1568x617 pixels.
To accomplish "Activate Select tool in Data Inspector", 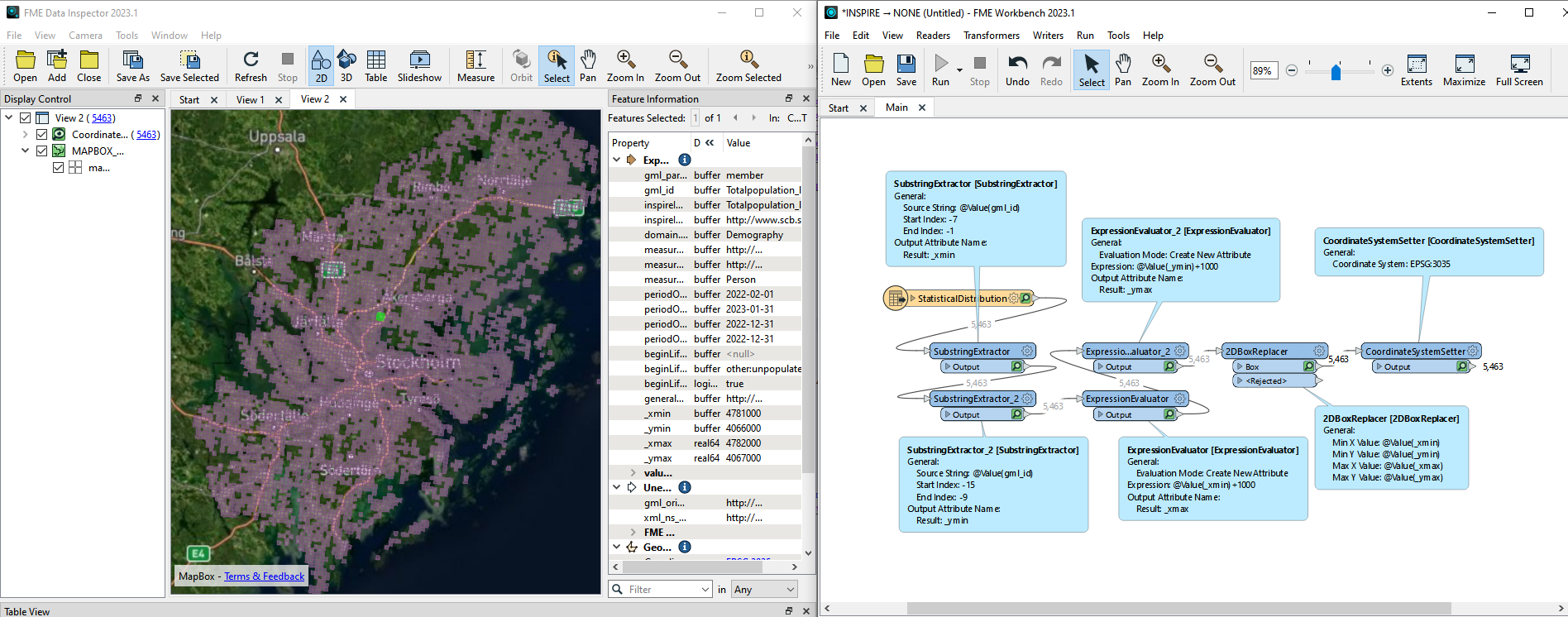I will click(557, 66).
